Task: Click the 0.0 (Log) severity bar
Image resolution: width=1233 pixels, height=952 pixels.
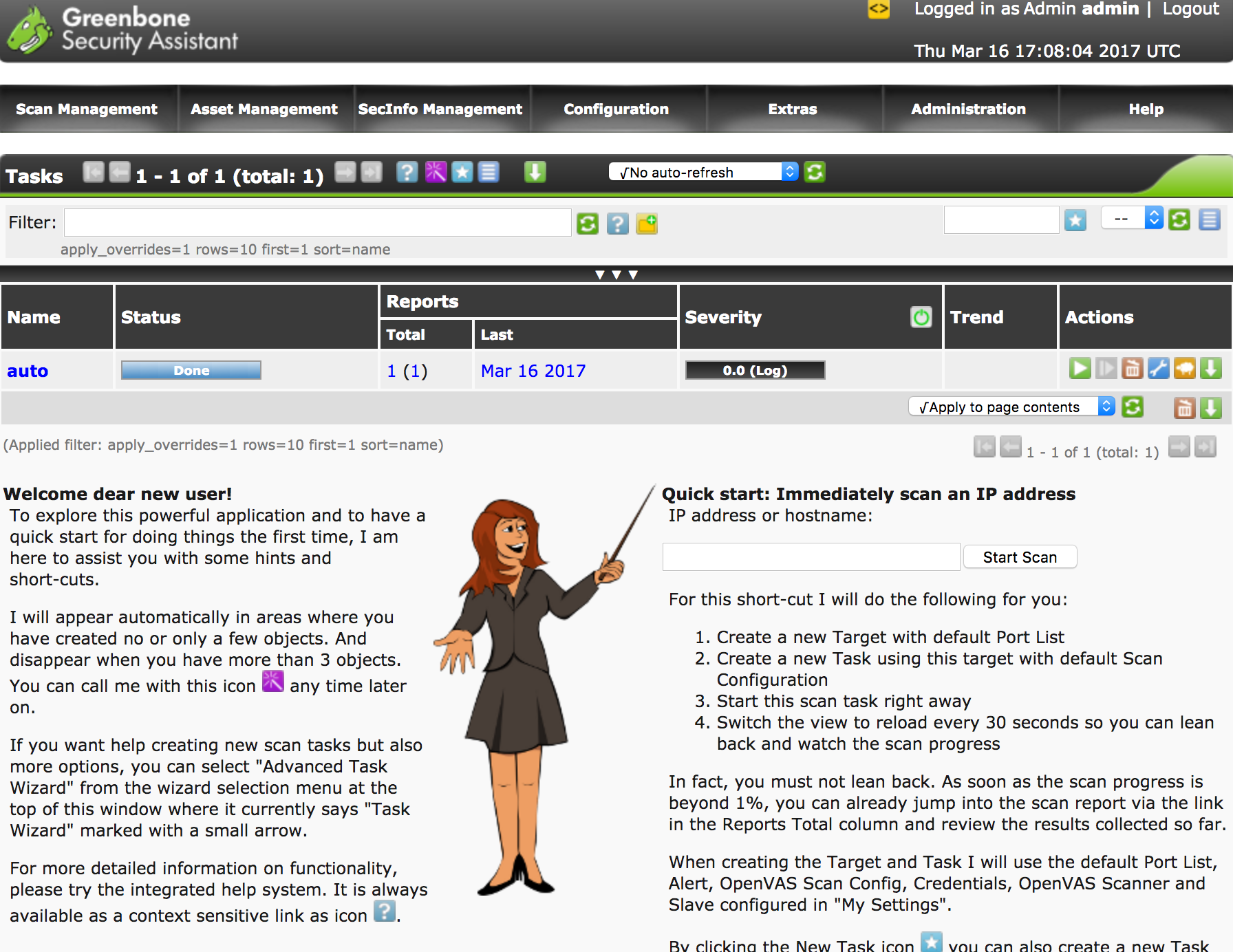Action: [x=755, y=370]
